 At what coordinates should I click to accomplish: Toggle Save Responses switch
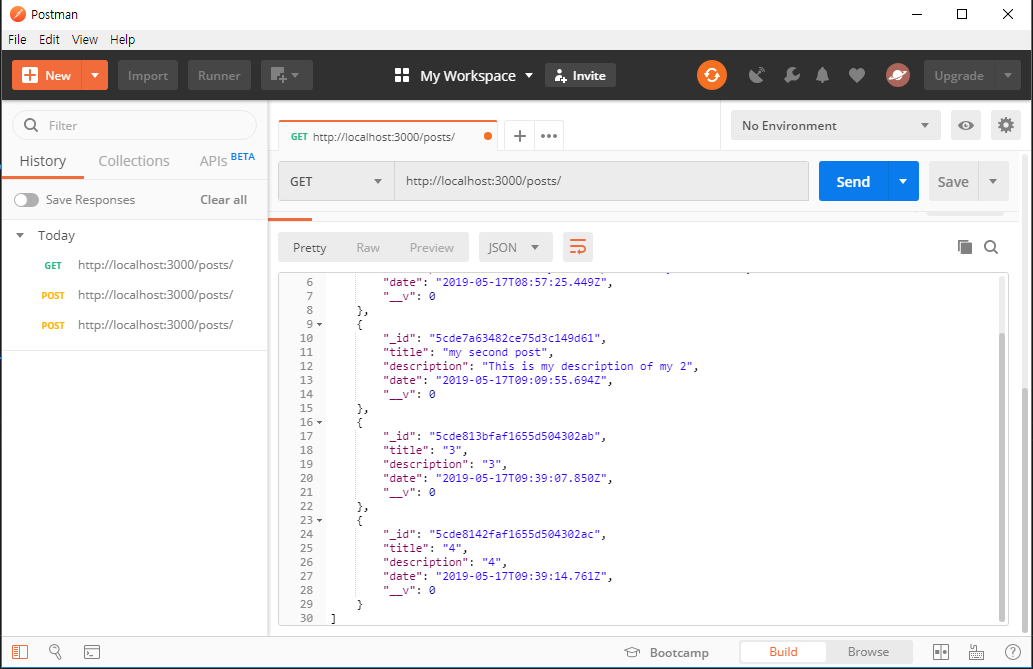point(26,200)
